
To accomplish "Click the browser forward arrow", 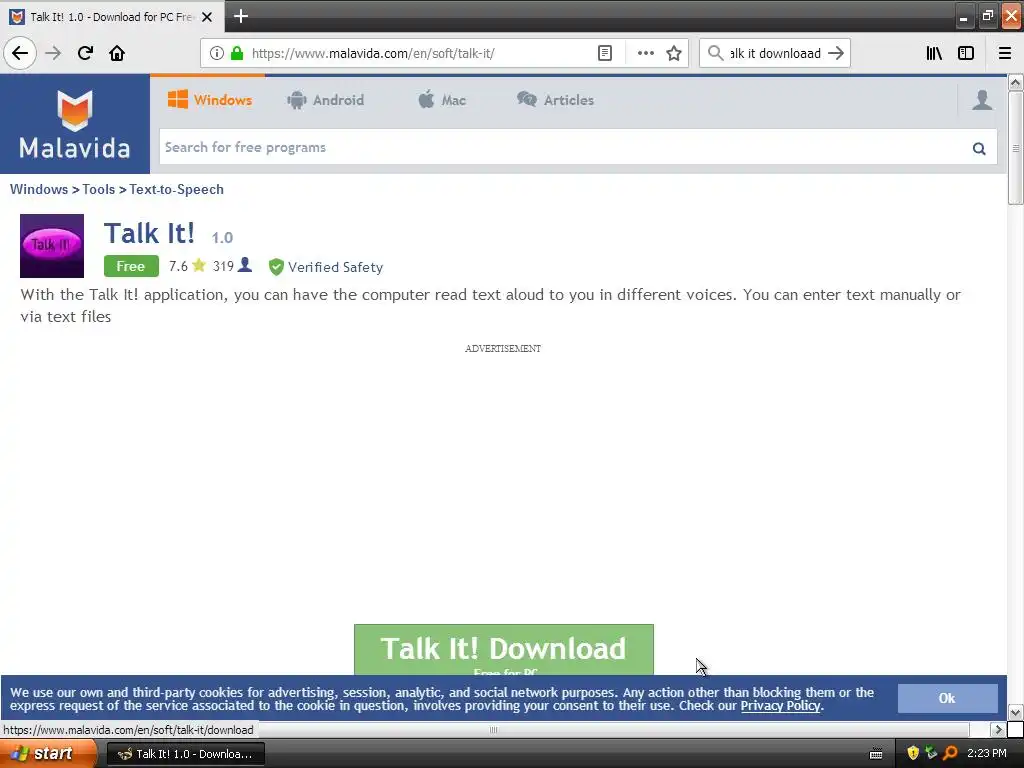I will (x=53, y=53).
